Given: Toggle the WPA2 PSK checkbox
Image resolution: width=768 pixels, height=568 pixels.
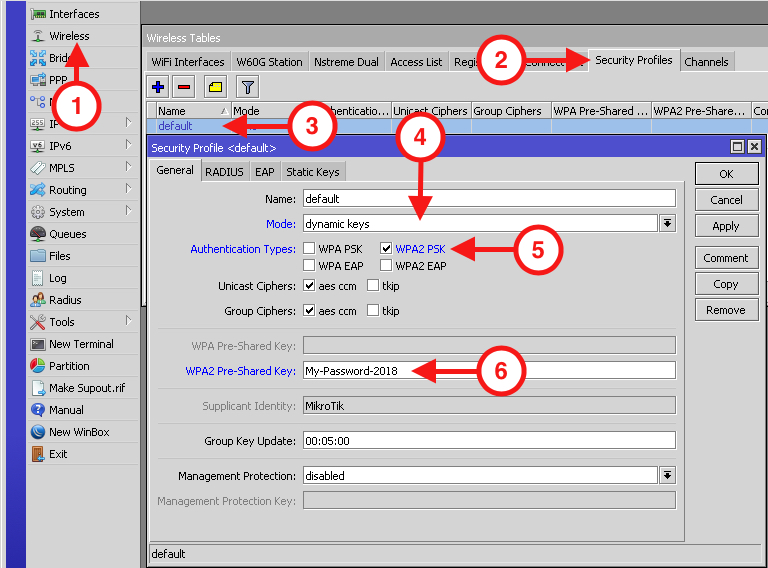Looking at the screenshot, I should coord(386,248).
